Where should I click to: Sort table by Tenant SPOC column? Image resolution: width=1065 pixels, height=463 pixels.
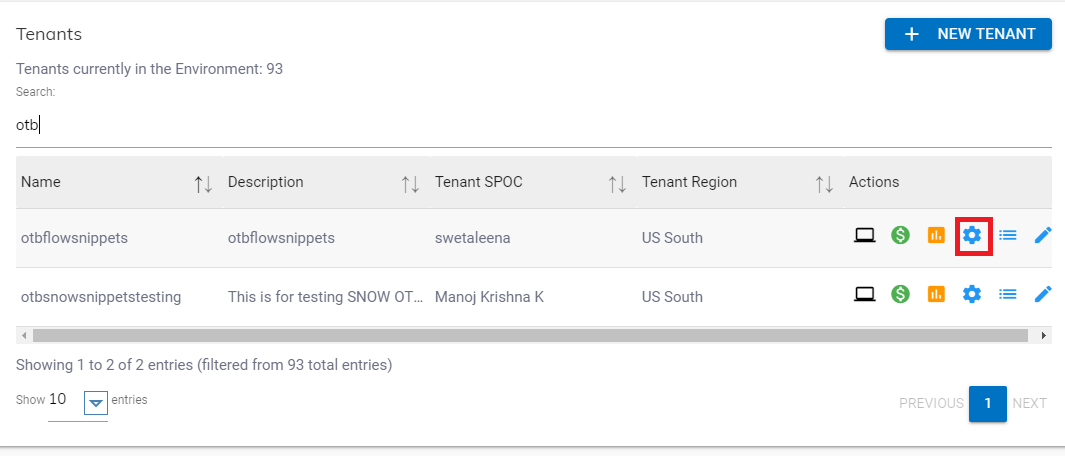pyautogui.click(x=617, y=183)
